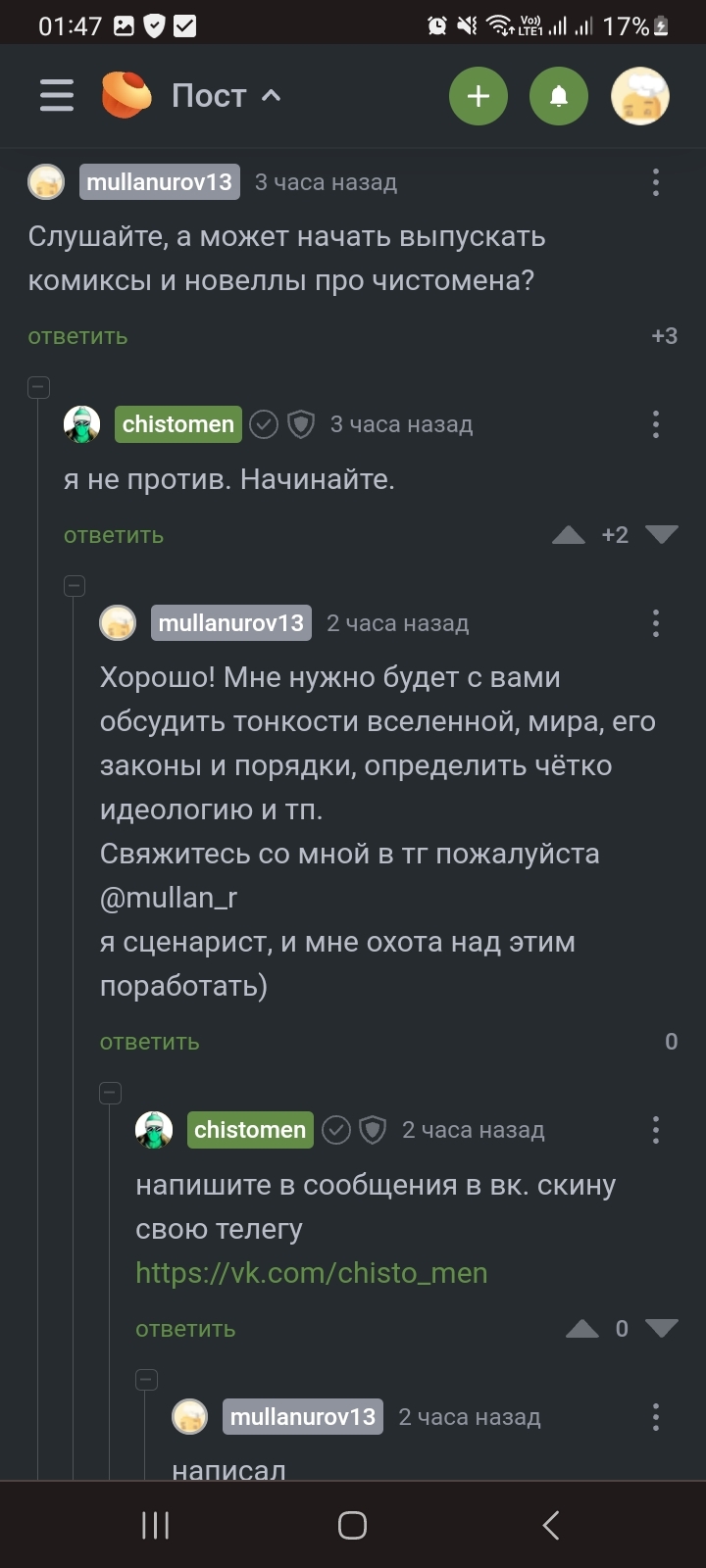Open the user profile avatar in header

639,95
